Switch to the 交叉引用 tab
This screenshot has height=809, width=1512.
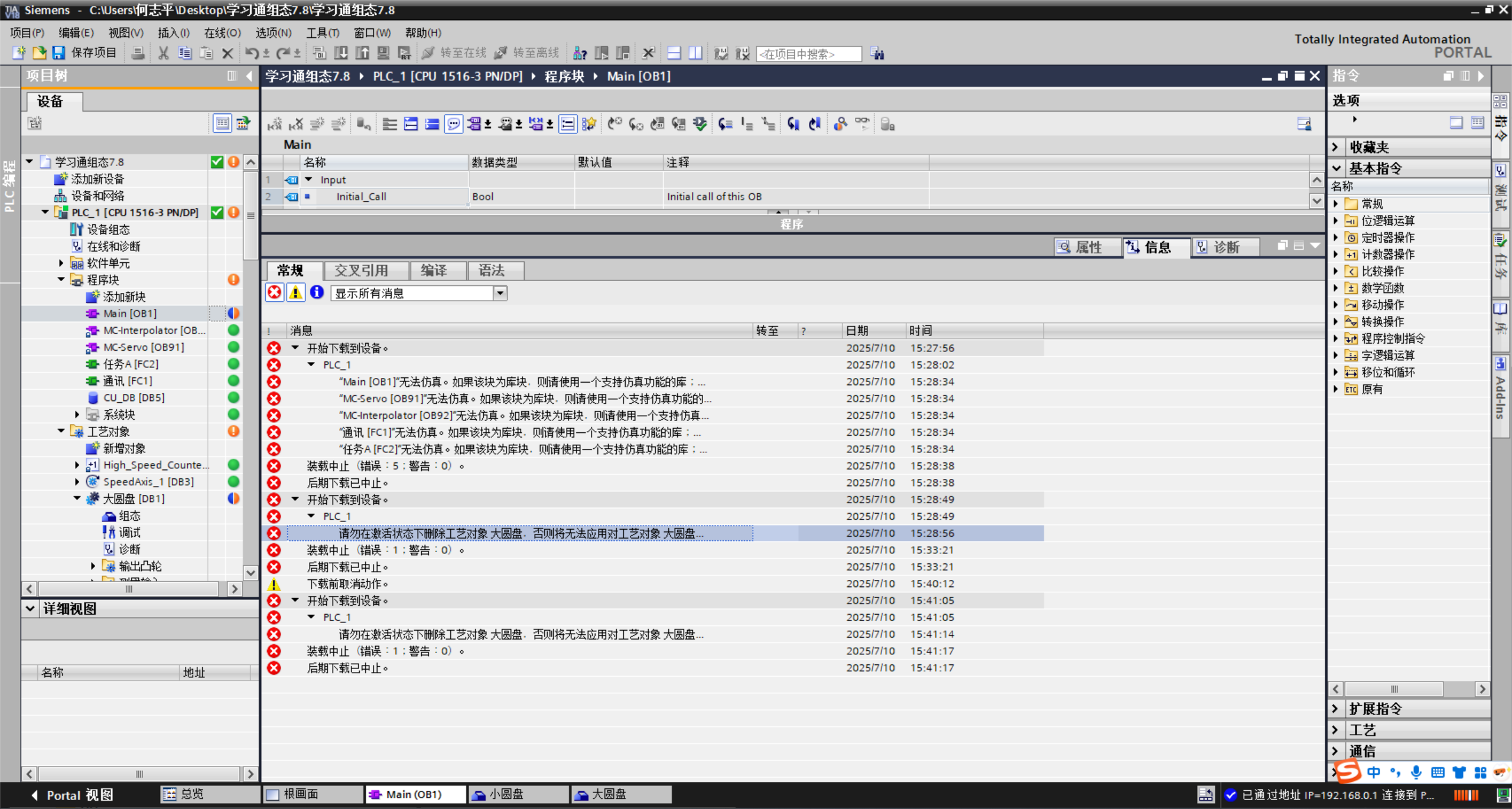tap(361, 270)
